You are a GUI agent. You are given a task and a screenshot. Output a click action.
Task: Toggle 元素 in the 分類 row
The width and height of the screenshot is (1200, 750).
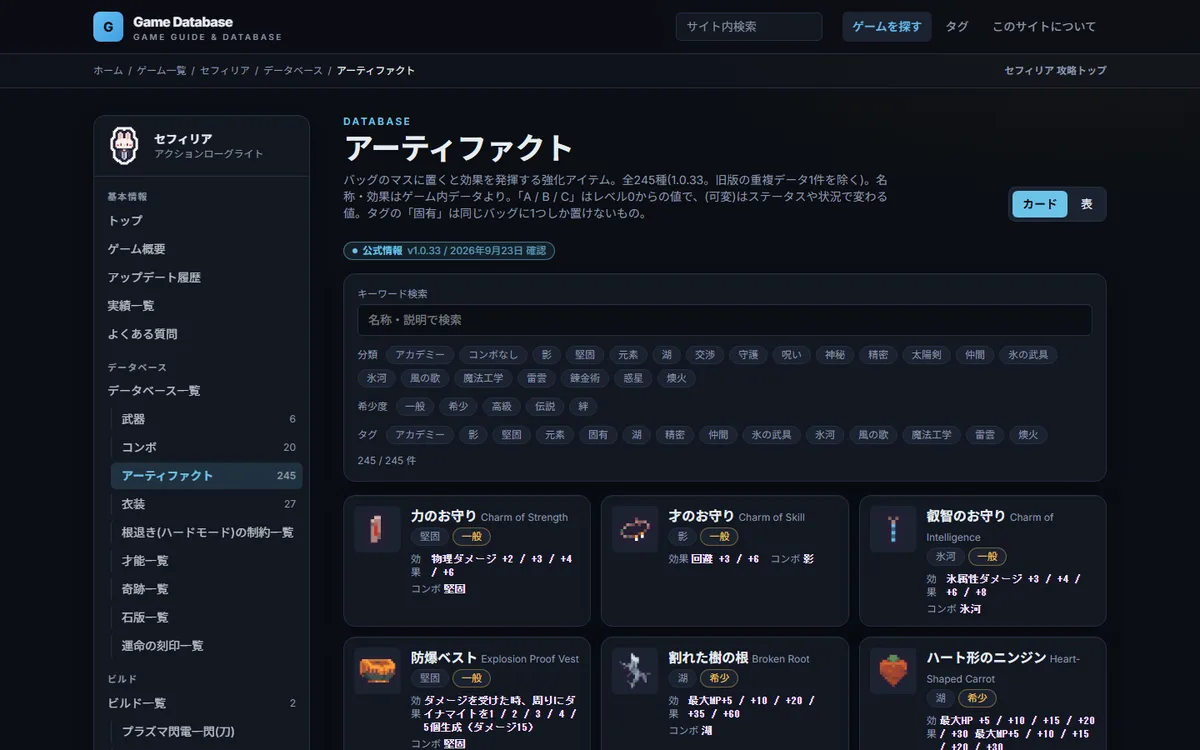(x=628, y=355)
